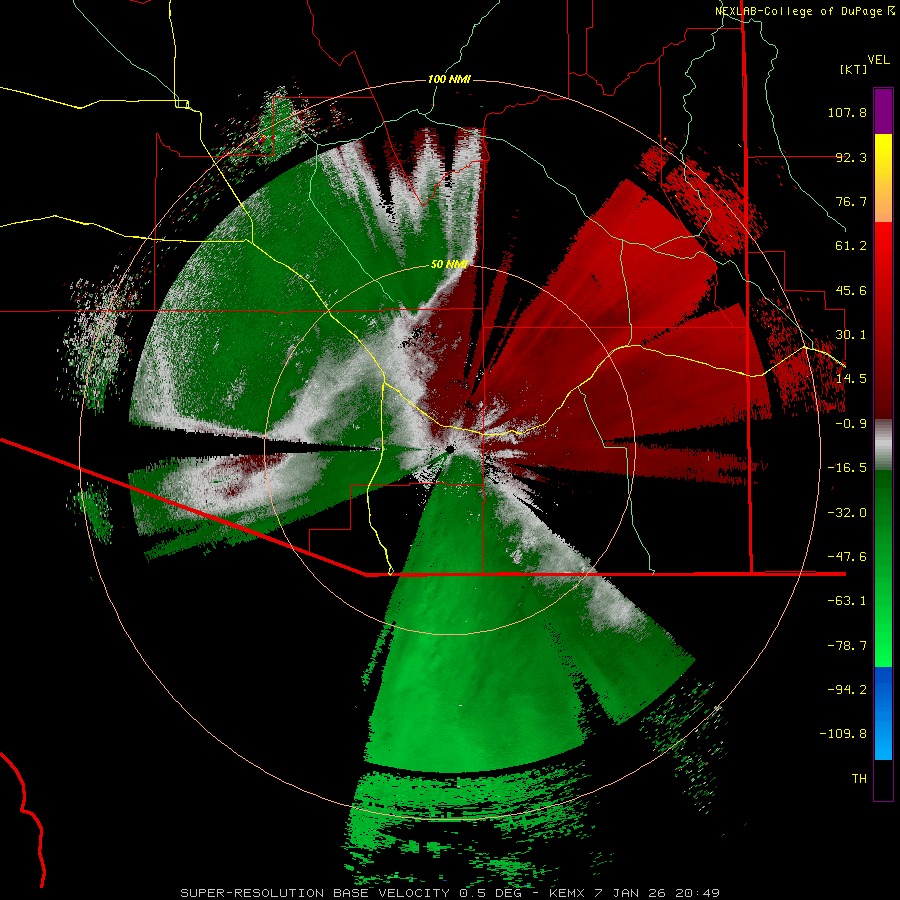Click the gray near-zero segment of the color bar
The width and height of the screenshot is (900, 900).
tap(883, 445)
